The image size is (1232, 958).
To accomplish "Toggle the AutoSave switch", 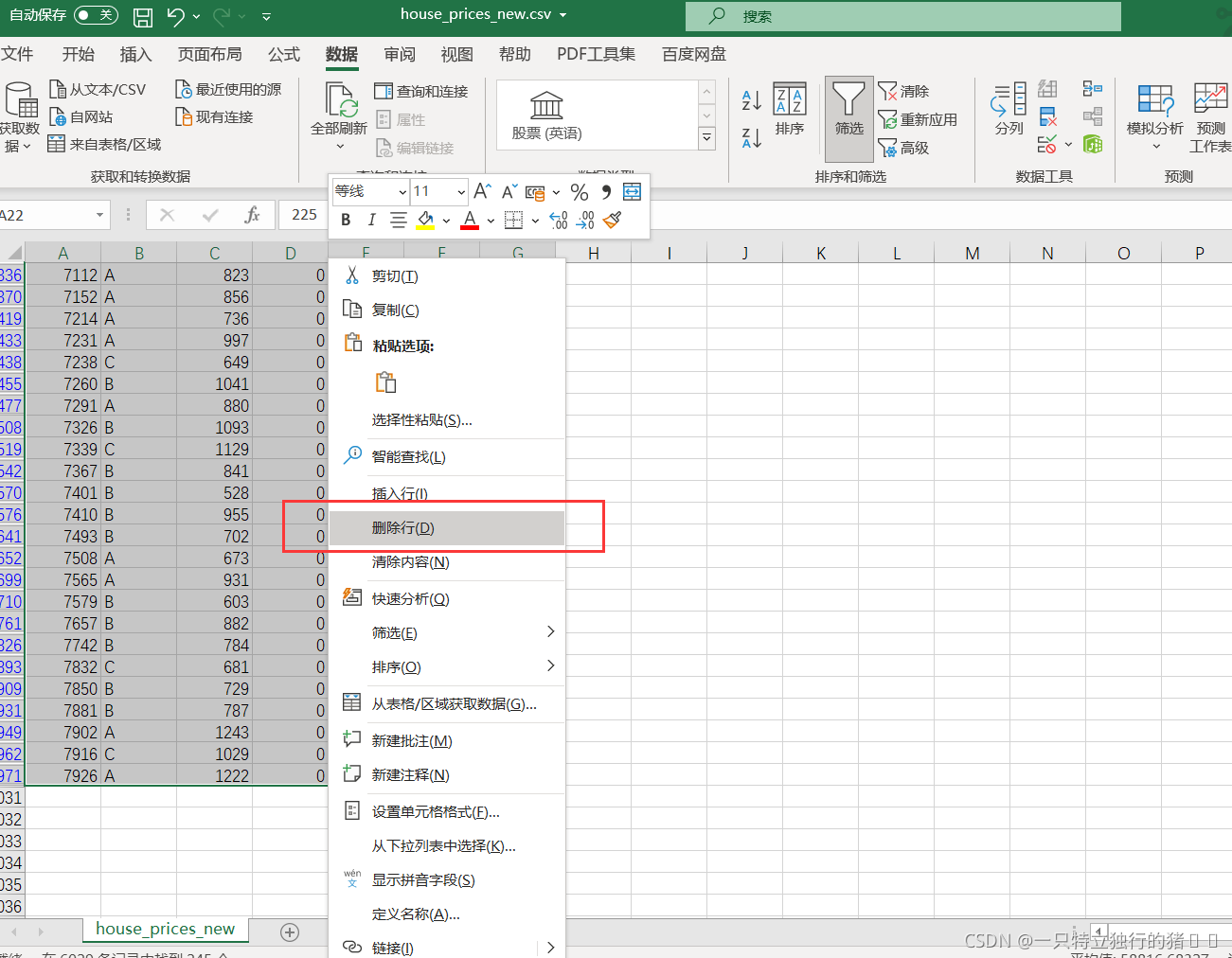I will point(96,15).
